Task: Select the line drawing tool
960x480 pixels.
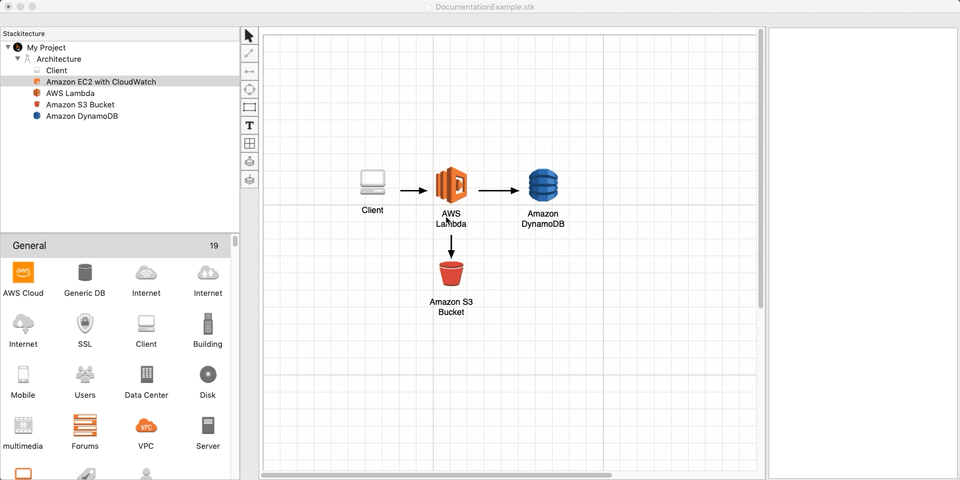Action: (249, 54)
